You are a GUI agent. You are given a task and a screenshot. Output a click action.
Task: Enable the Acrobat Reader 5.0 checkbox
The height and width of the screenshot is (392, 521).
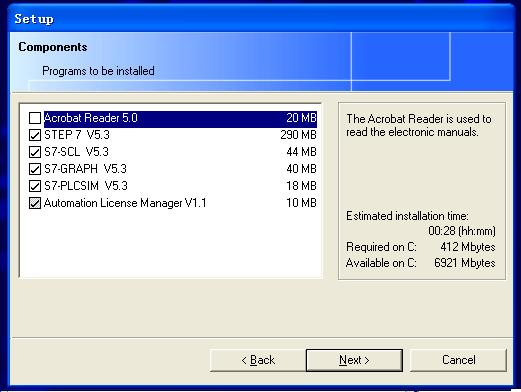(x=35, y=118)
